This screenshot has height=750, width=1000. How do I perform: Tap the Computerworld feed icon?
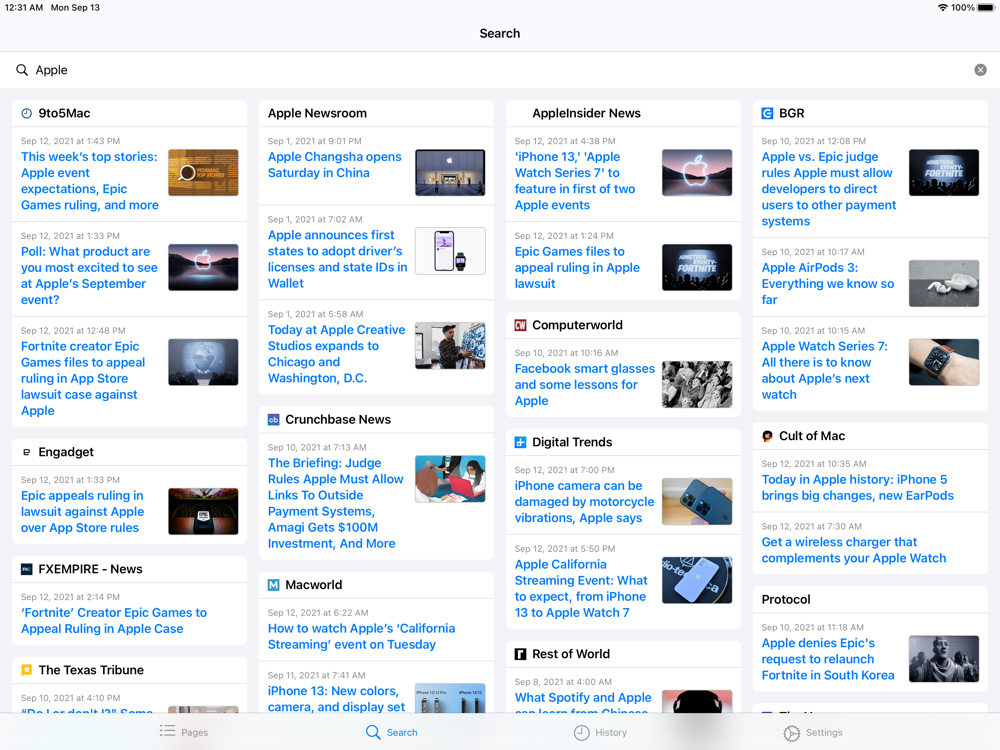[x=520, y=326]
